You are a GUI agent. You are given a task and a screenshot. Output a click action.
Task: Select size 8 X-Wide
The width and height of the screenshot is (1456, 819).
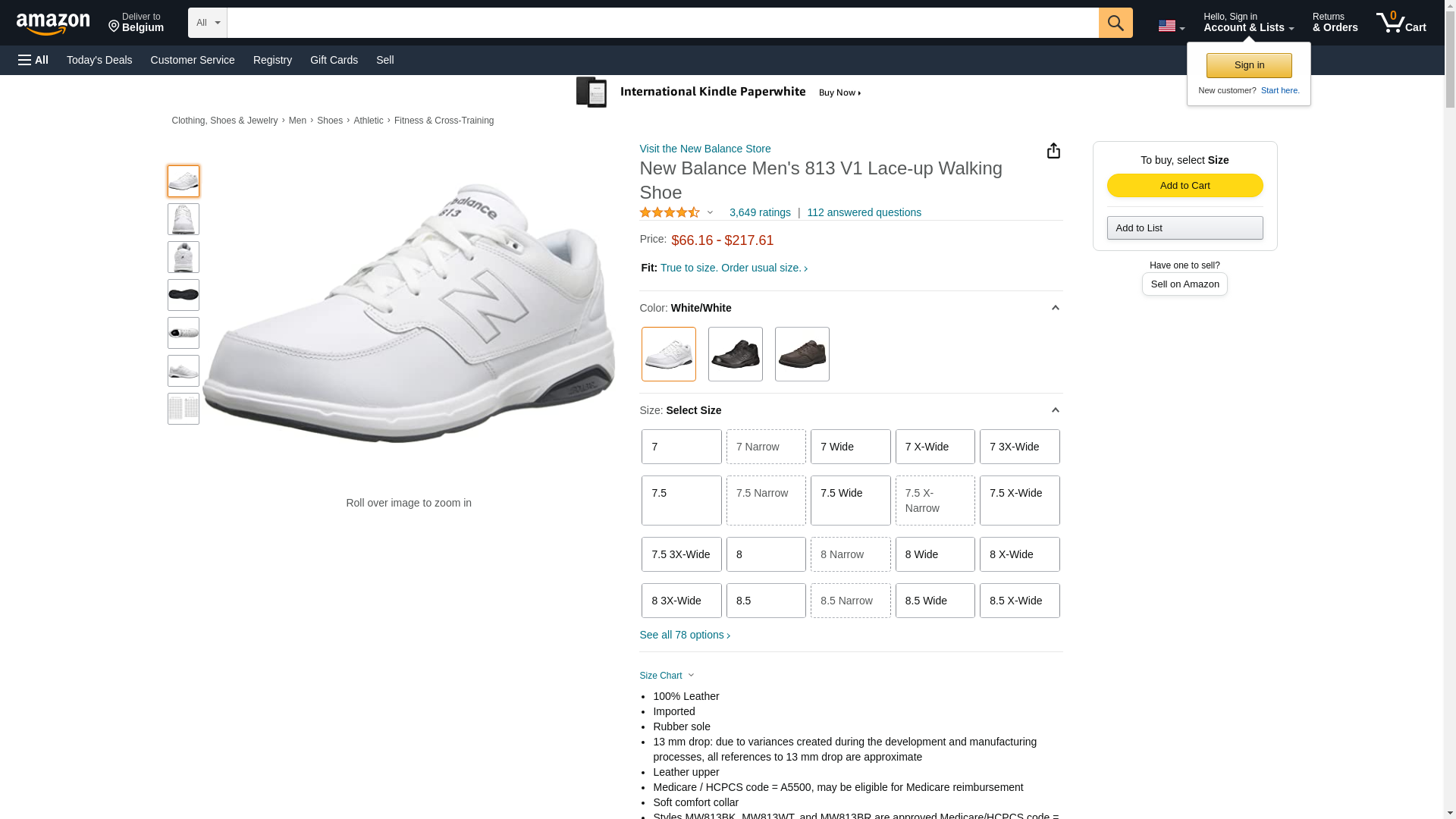pyautogui.click(x=1019, y=554)
